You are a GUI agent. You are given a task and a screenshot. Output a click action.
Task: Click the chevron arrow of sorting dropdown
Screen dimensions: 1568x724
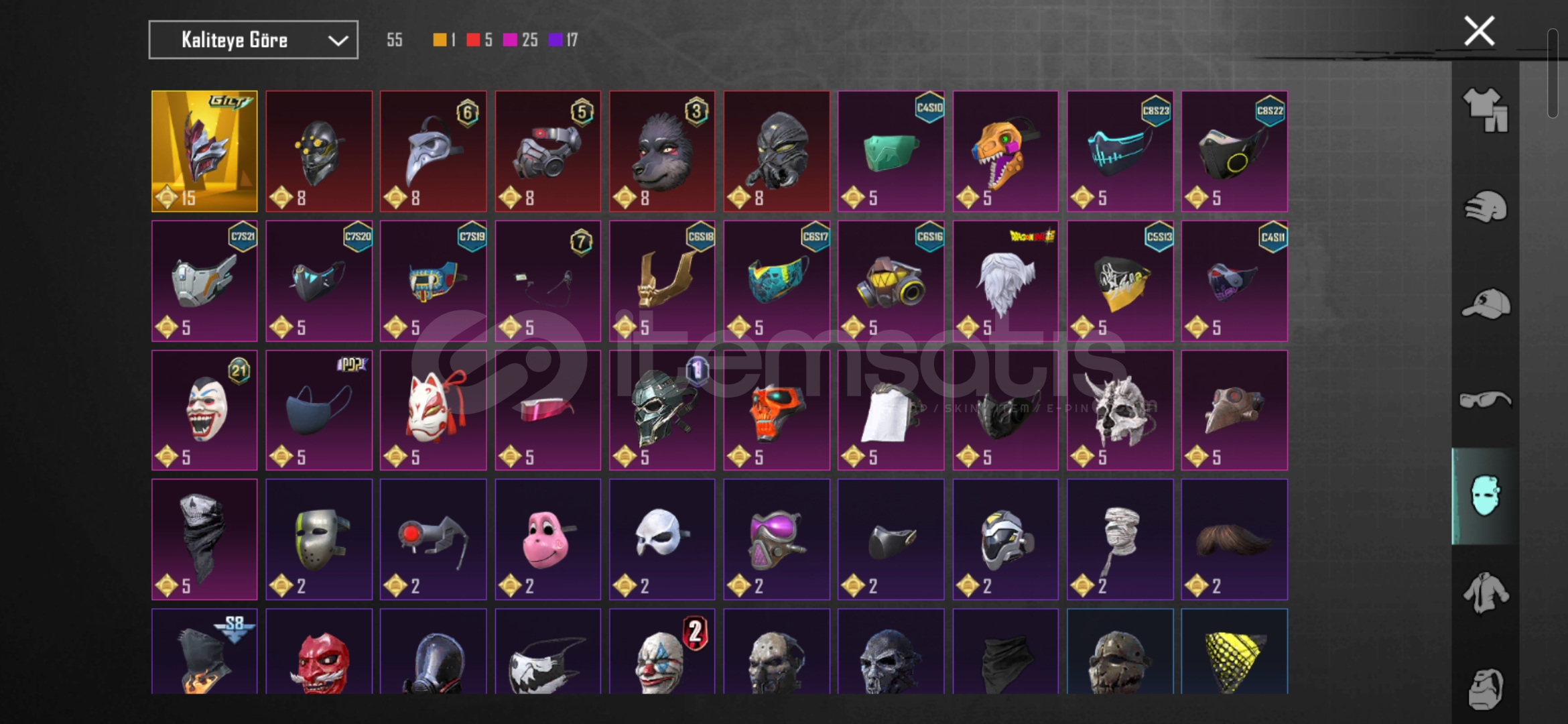coord(338,41)
